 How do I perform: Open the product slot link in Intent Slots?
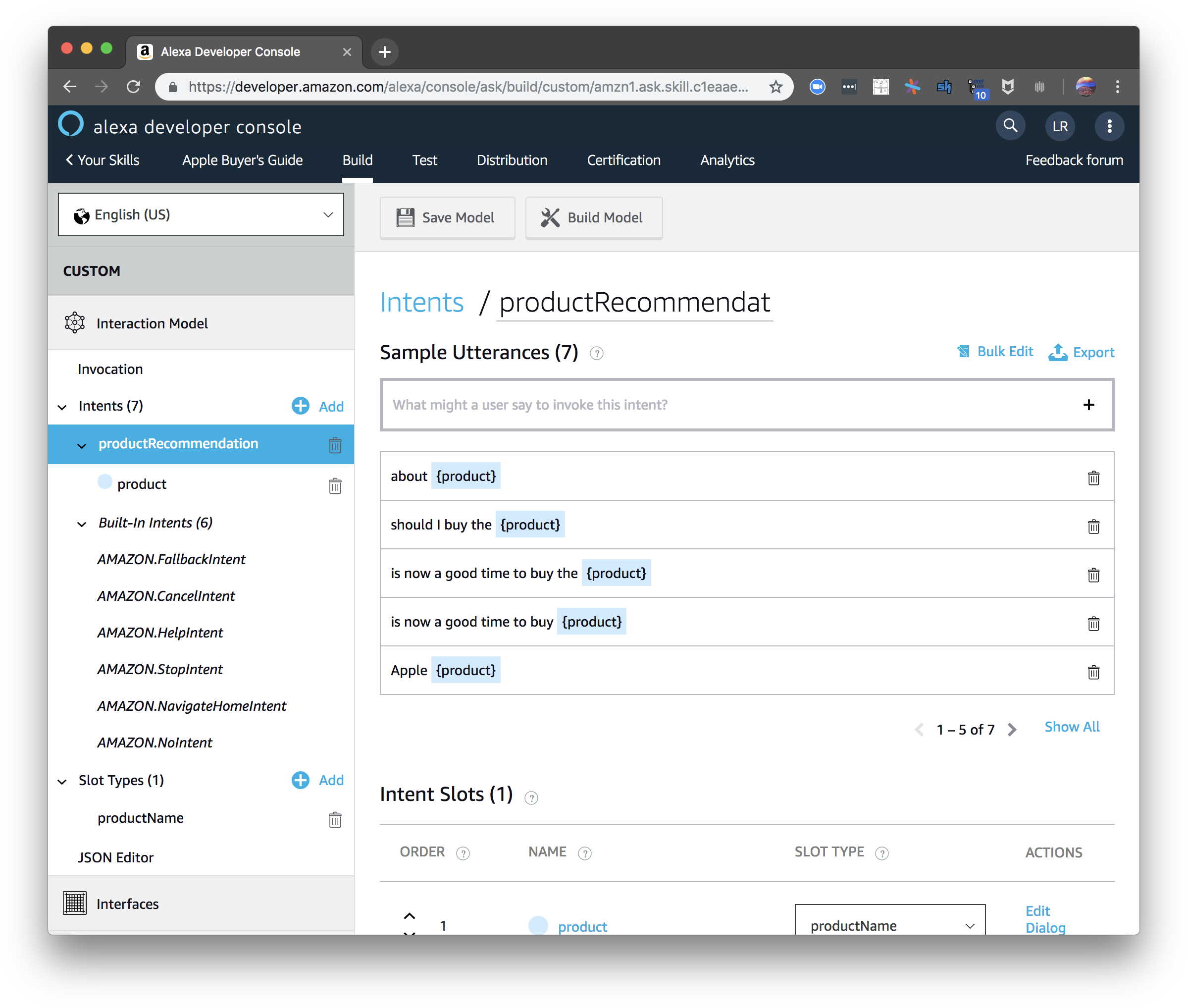click(582, 926)
